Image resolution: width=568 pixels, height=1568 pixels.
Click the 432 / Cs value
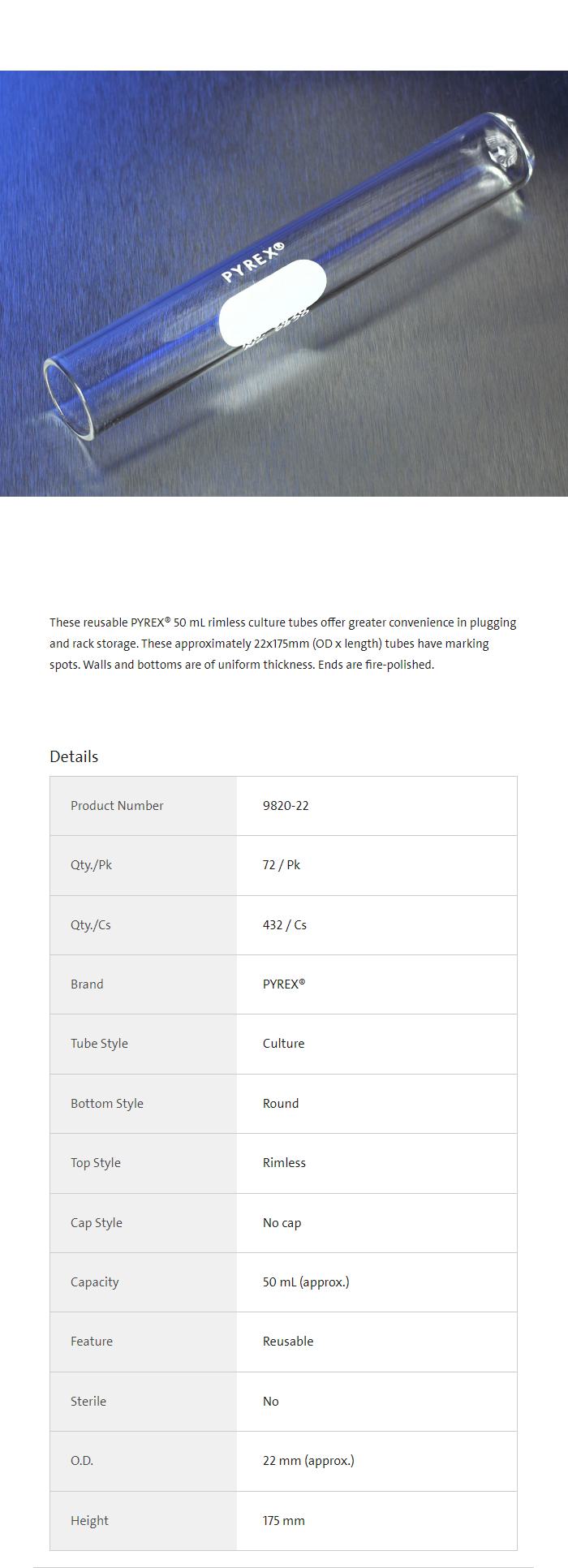click(285, 925)
